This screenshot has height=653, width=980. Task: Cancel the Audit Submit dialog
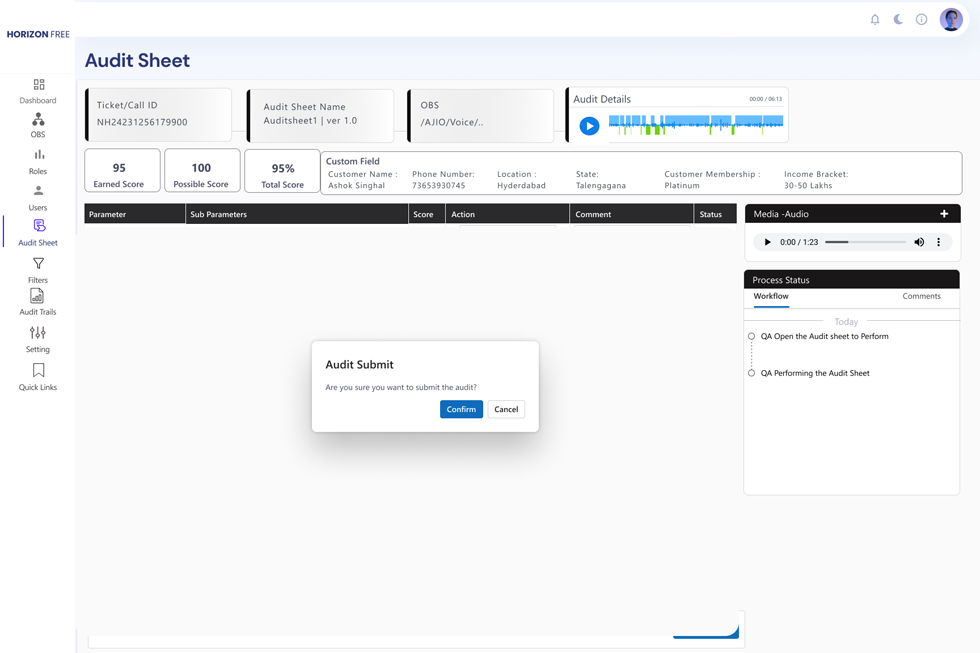(506, 409)
